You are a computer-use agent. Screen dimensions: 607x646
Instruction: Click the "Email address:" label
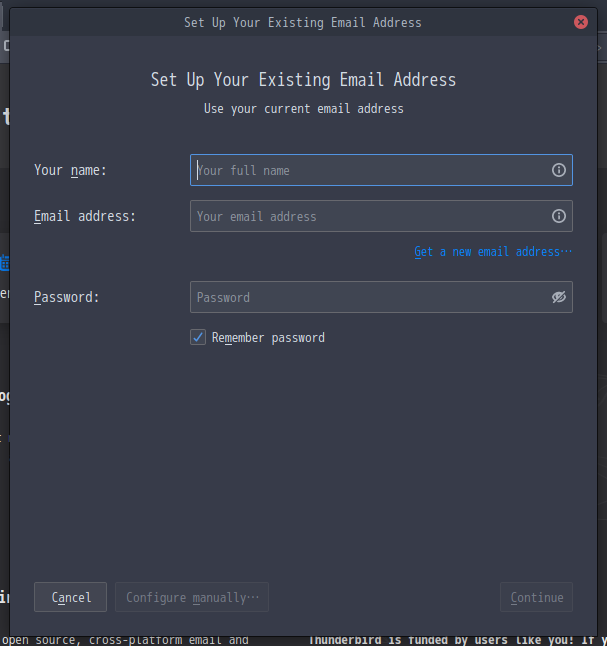point(85,216)
